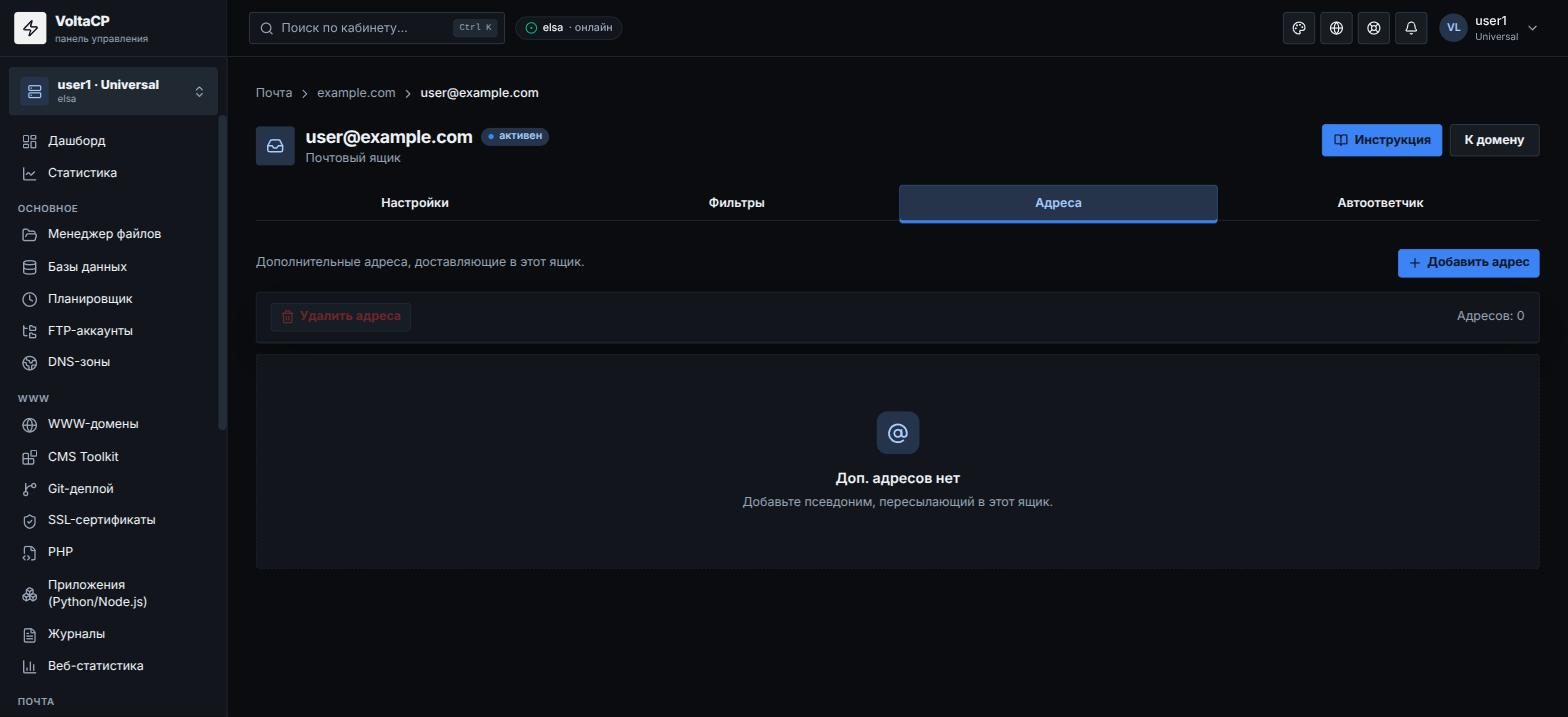Open SSL-сертификаты in sidebar
1568x717 pixels.
coord(101,520)
